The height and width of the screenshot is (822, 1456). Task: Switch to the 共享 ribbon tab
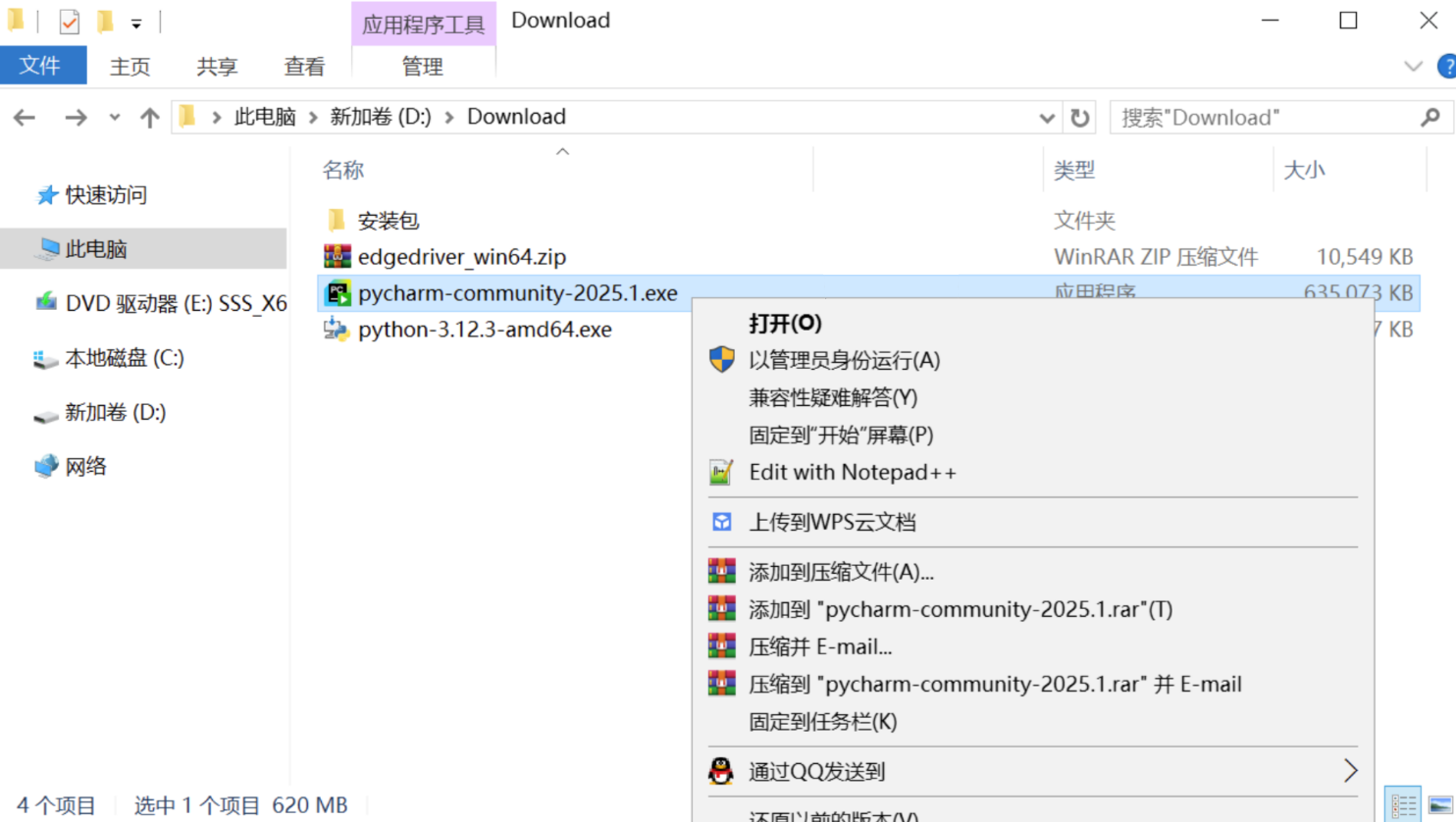217,67
